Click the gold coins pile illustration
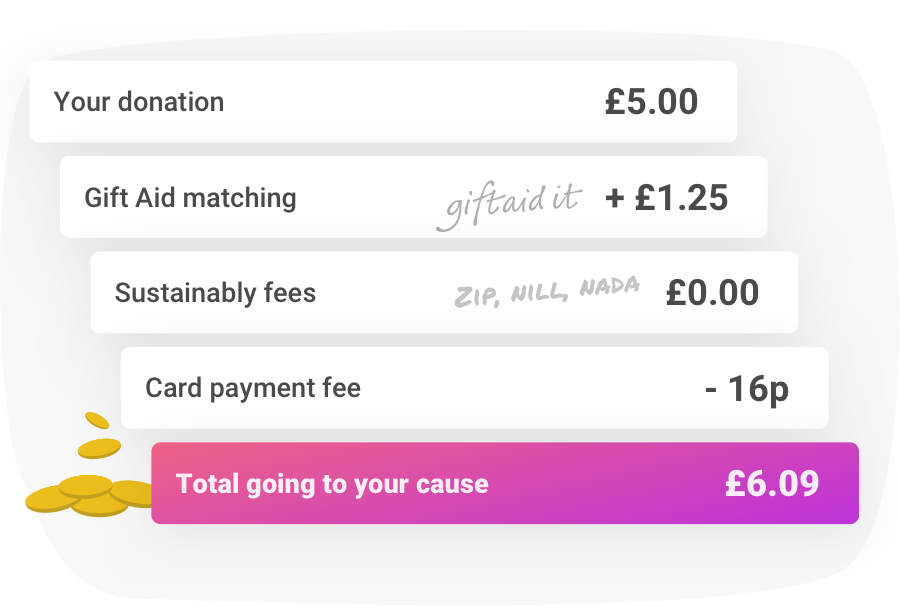This screenshot has width=900, height=606. click(89, 495)
